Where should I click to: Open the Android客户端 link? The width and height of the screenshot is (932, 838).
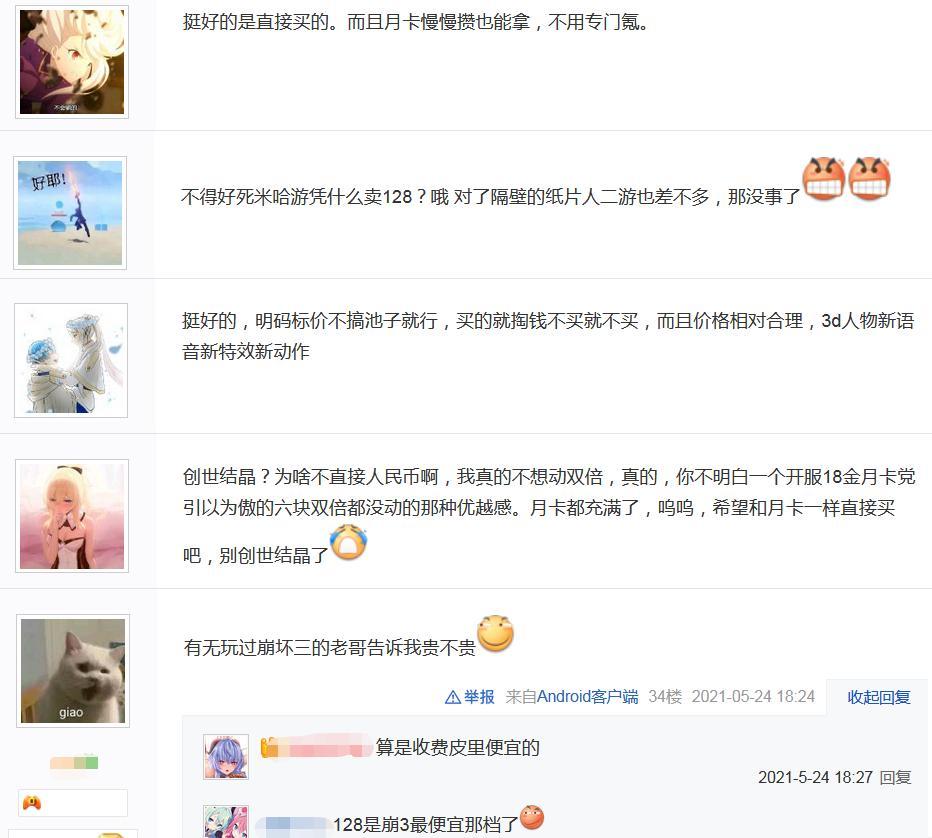pos(587,697)
